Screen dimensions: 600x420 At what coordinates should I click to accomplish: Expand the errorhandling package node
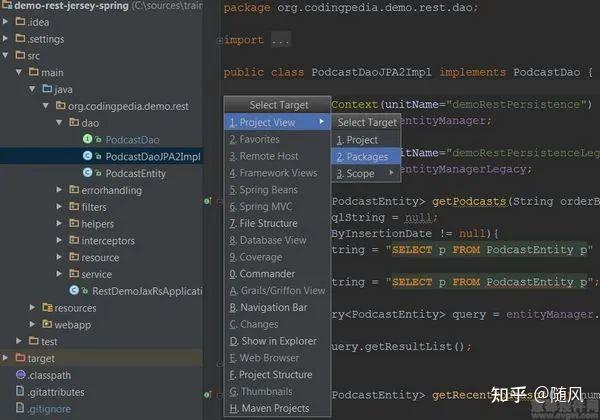[59, 190]
